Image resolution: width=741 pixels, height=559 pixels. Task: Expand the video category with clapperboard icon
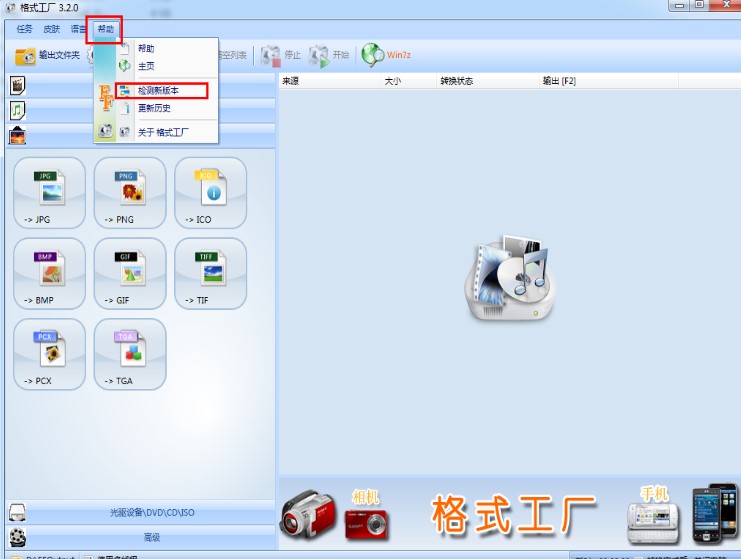[x=17, y=86]
